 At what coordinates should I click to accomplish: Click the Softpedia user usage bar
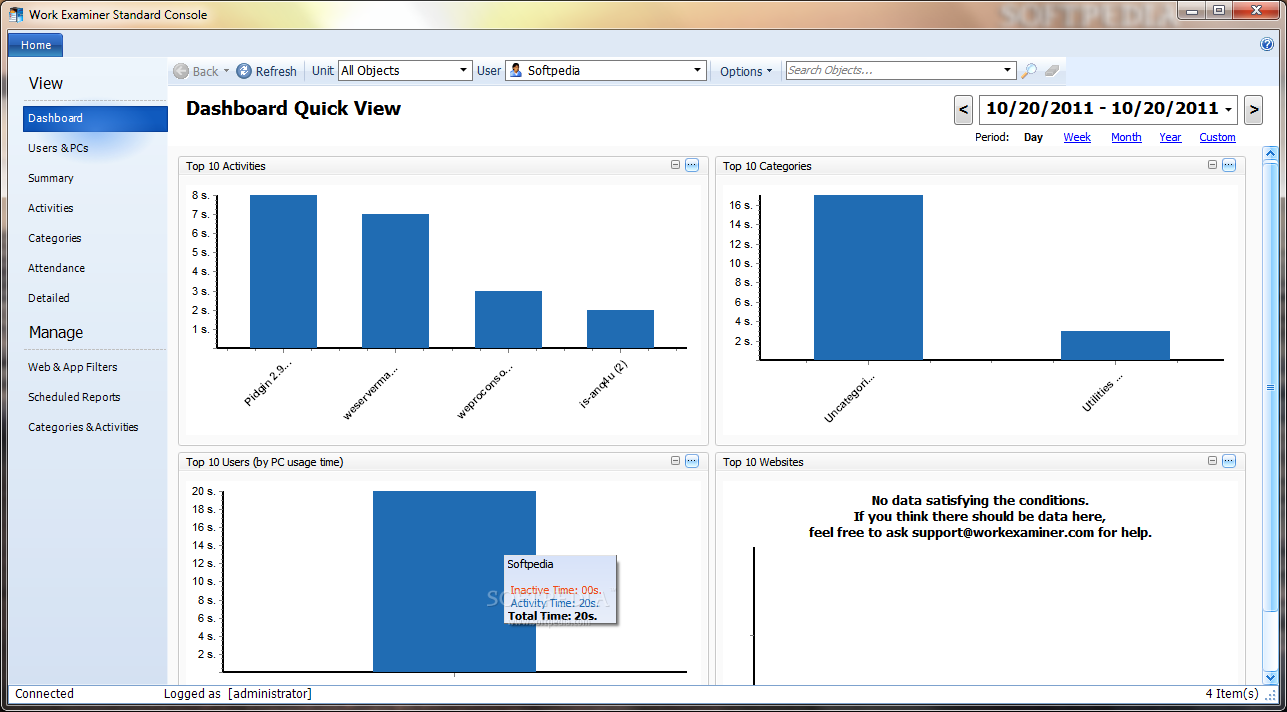pos(454,581)
